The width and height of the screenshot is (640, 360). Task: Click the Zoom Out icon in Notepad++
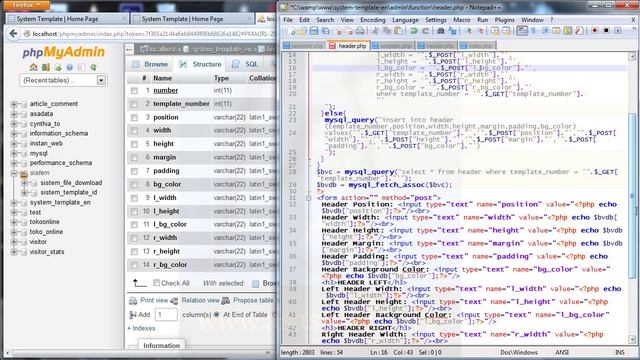click(480, 31)
